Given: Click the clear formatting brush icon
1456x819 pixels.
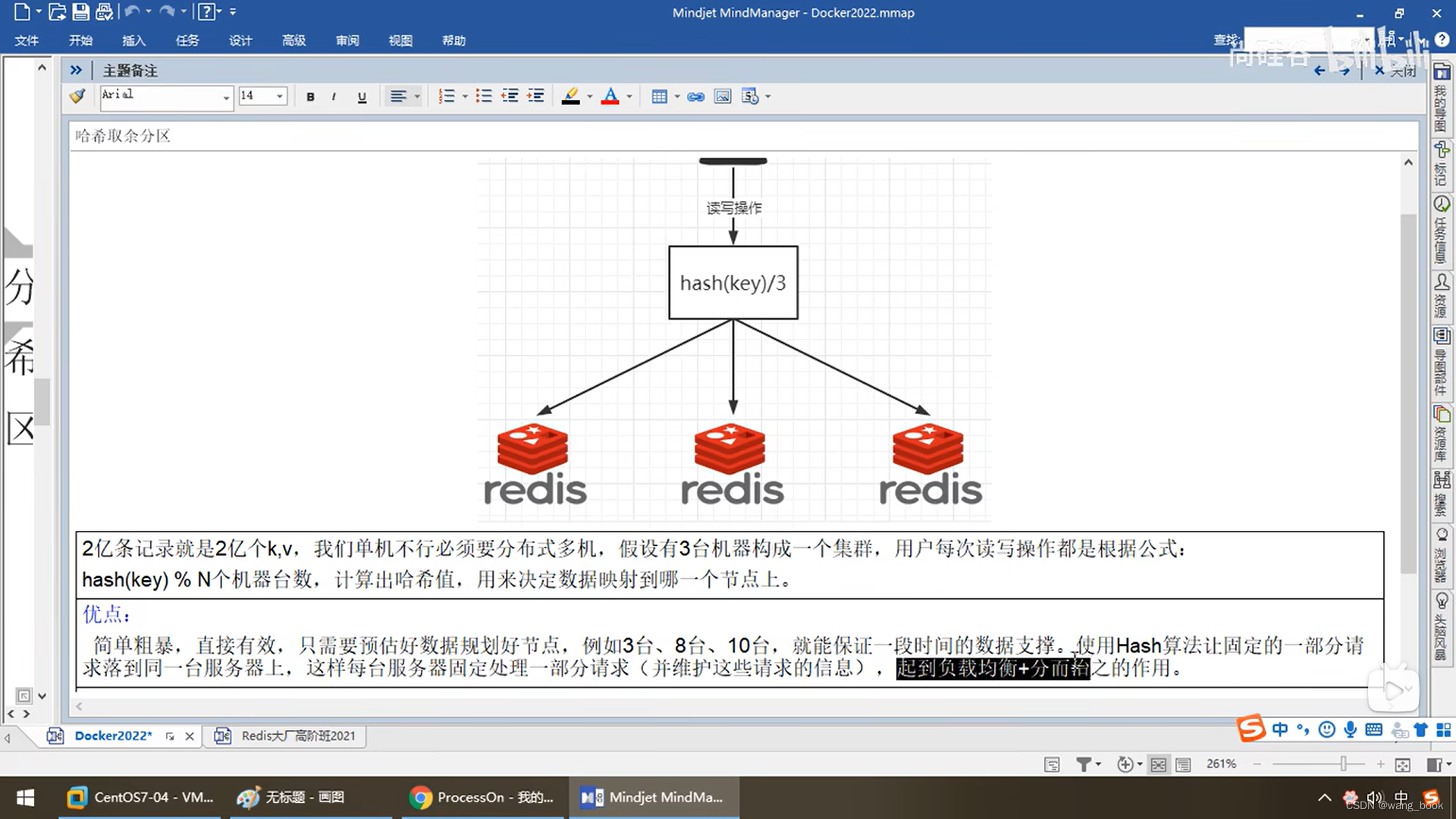Looking at the screenshot, I should (77, 96).
